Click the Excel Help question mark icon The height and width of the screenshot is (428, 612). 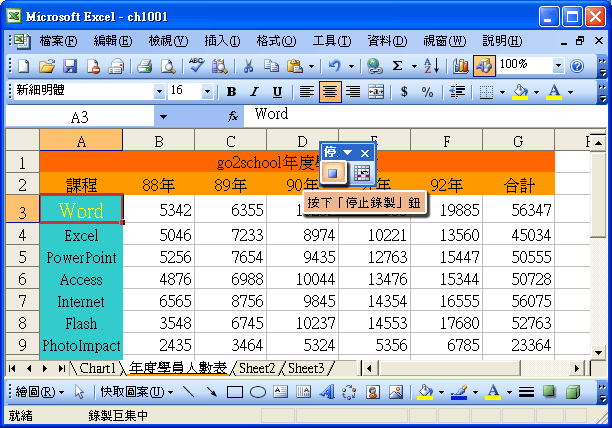(577, 66)
